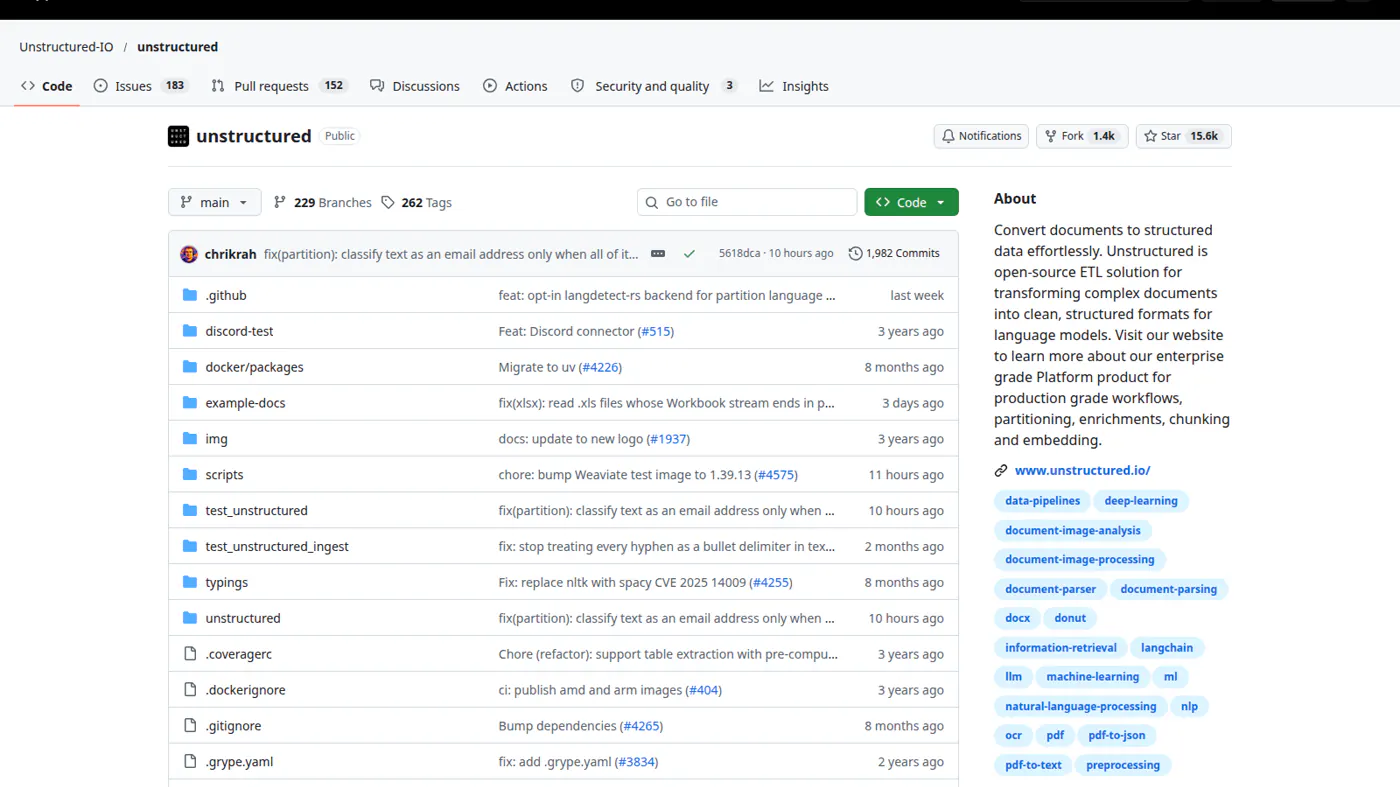Click the folder icon beside test_unstructured_ingest
This screenshot has height=787, width=1400.
click(x=190, y=546)
